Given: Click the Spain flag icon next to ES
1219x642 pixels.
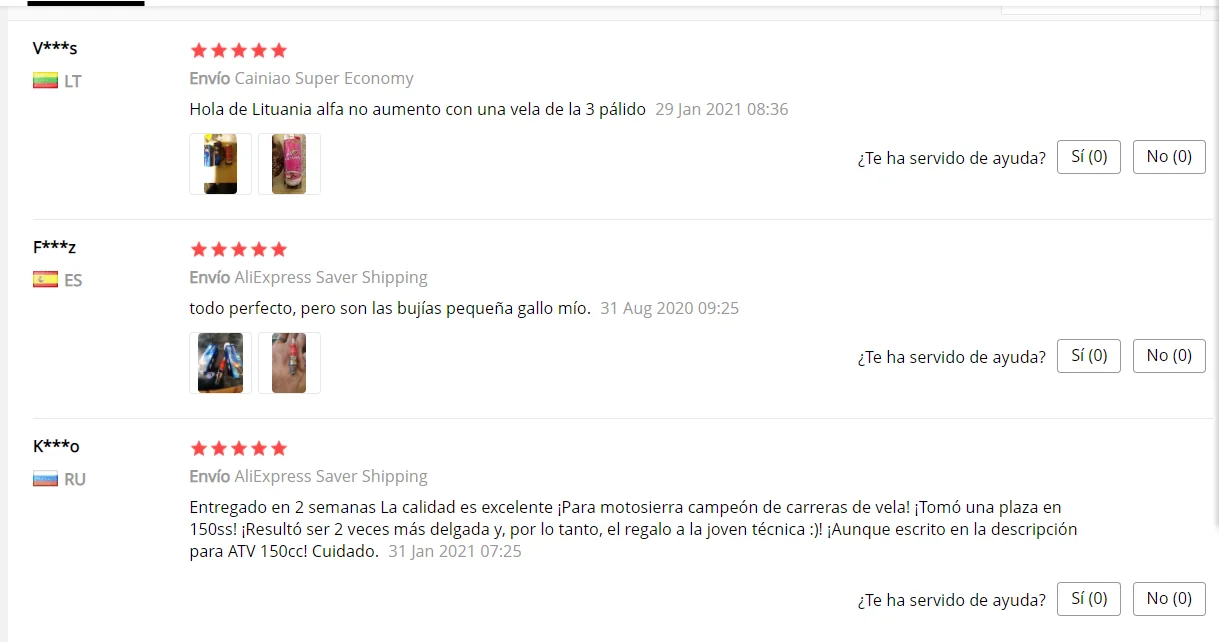Looking at the screenshot, I should pos(45,280).
